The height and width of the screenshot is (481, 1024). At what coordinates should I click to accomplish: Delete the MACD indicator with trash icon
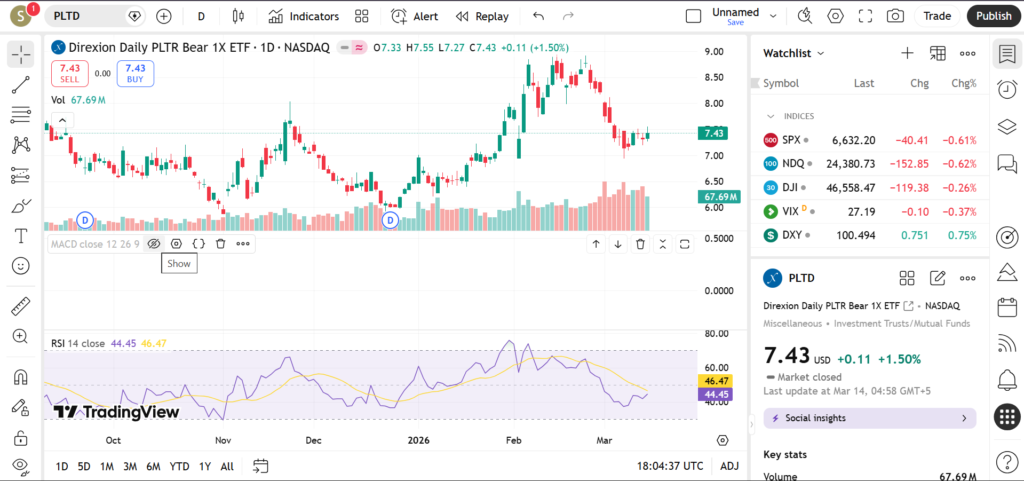(x=220, y=243)
